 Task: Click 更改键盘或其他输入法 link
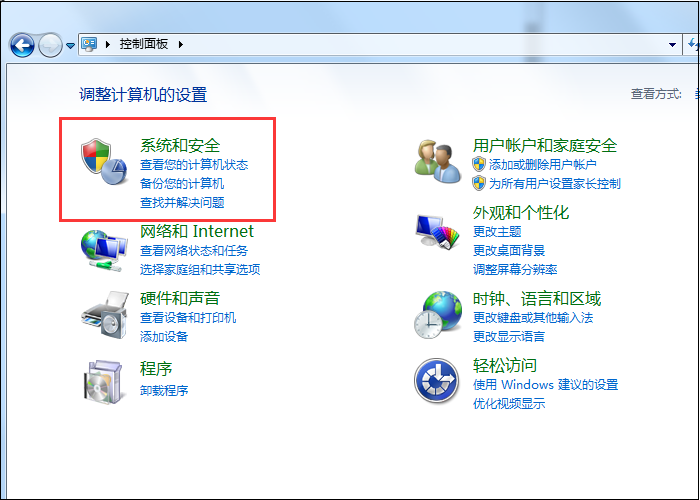[x=533, y=318]
